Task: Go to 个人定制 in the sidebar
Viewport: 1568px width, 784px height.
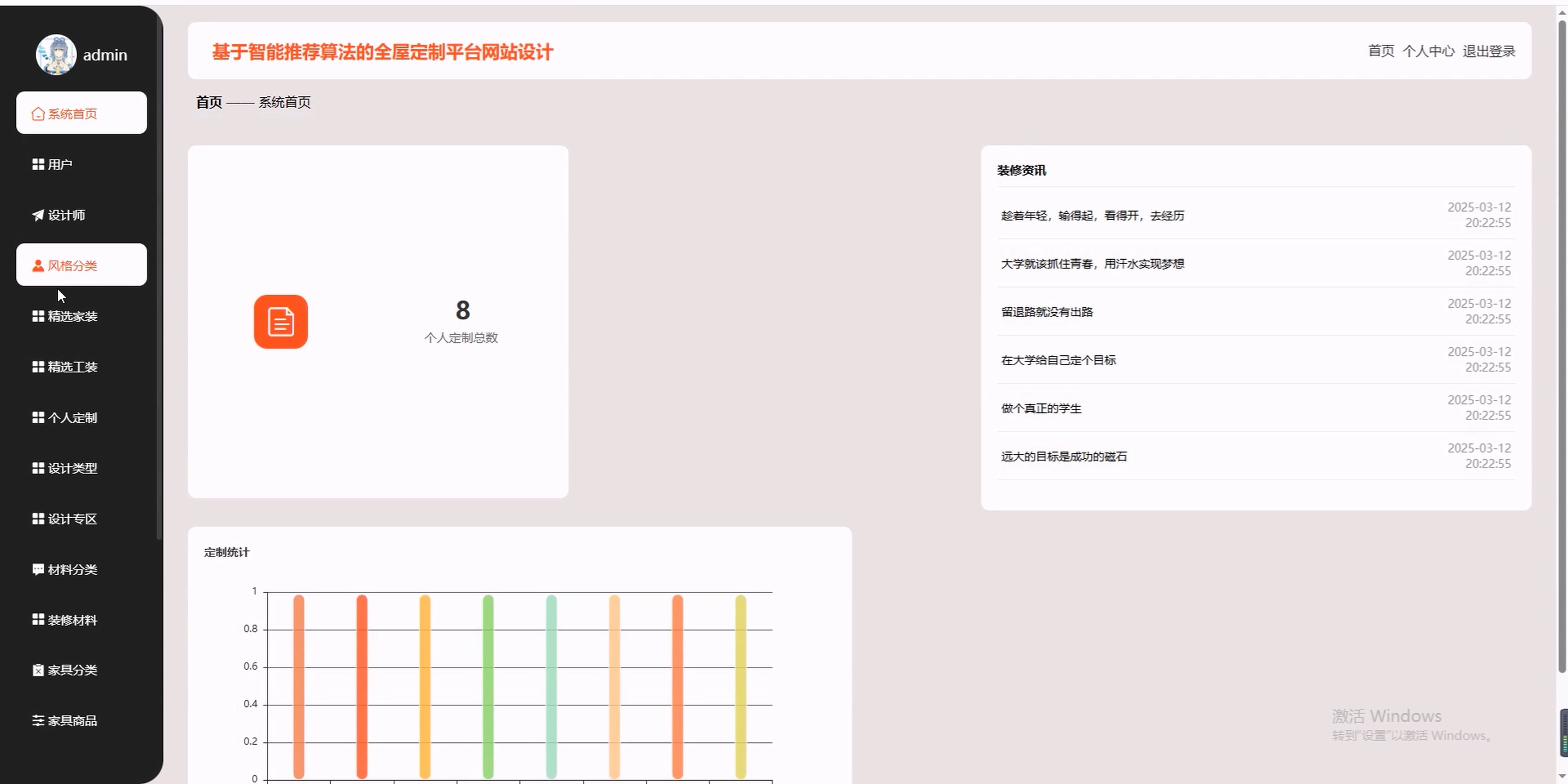Action: pos(72,418)
